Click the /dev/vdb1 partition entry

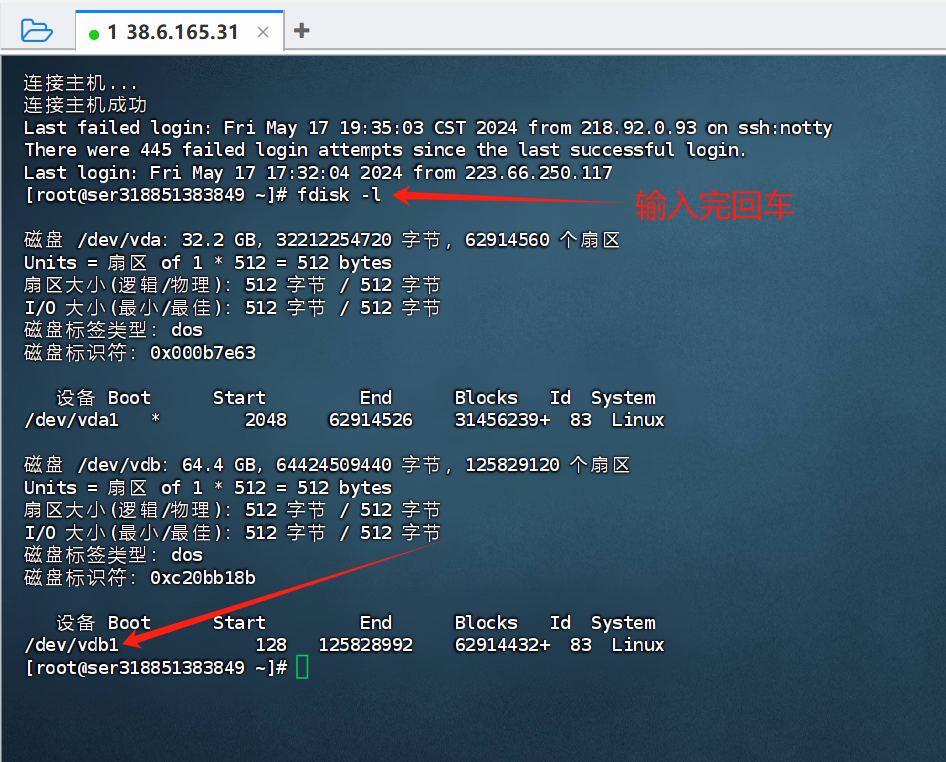click(71, 645)
